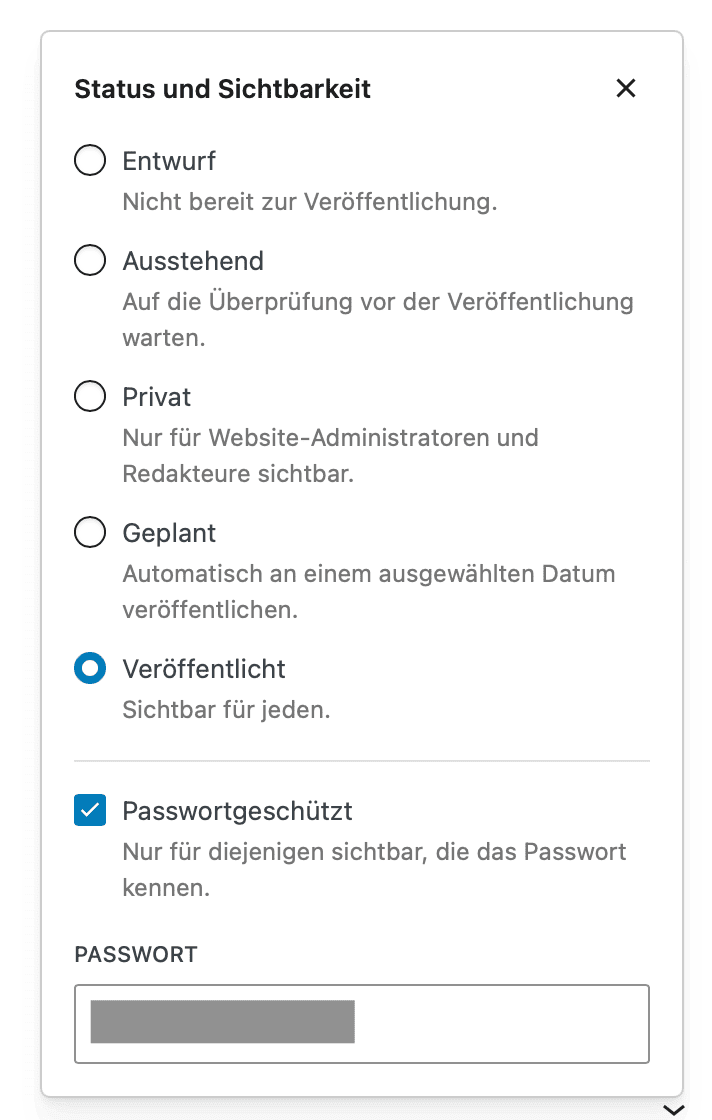
Task: Click the "Sichtbar für jeden" description
Action: click(x=226, y=710)
